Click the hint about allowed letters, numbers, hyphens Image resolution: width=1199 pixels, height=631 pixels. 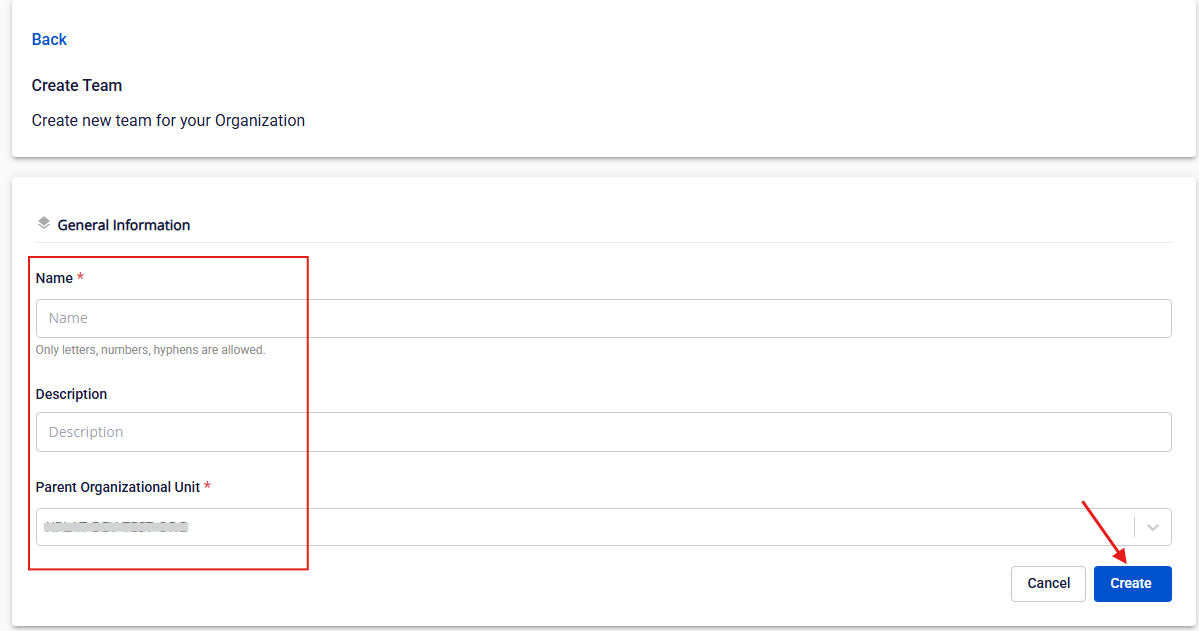[x=150, y=350]
